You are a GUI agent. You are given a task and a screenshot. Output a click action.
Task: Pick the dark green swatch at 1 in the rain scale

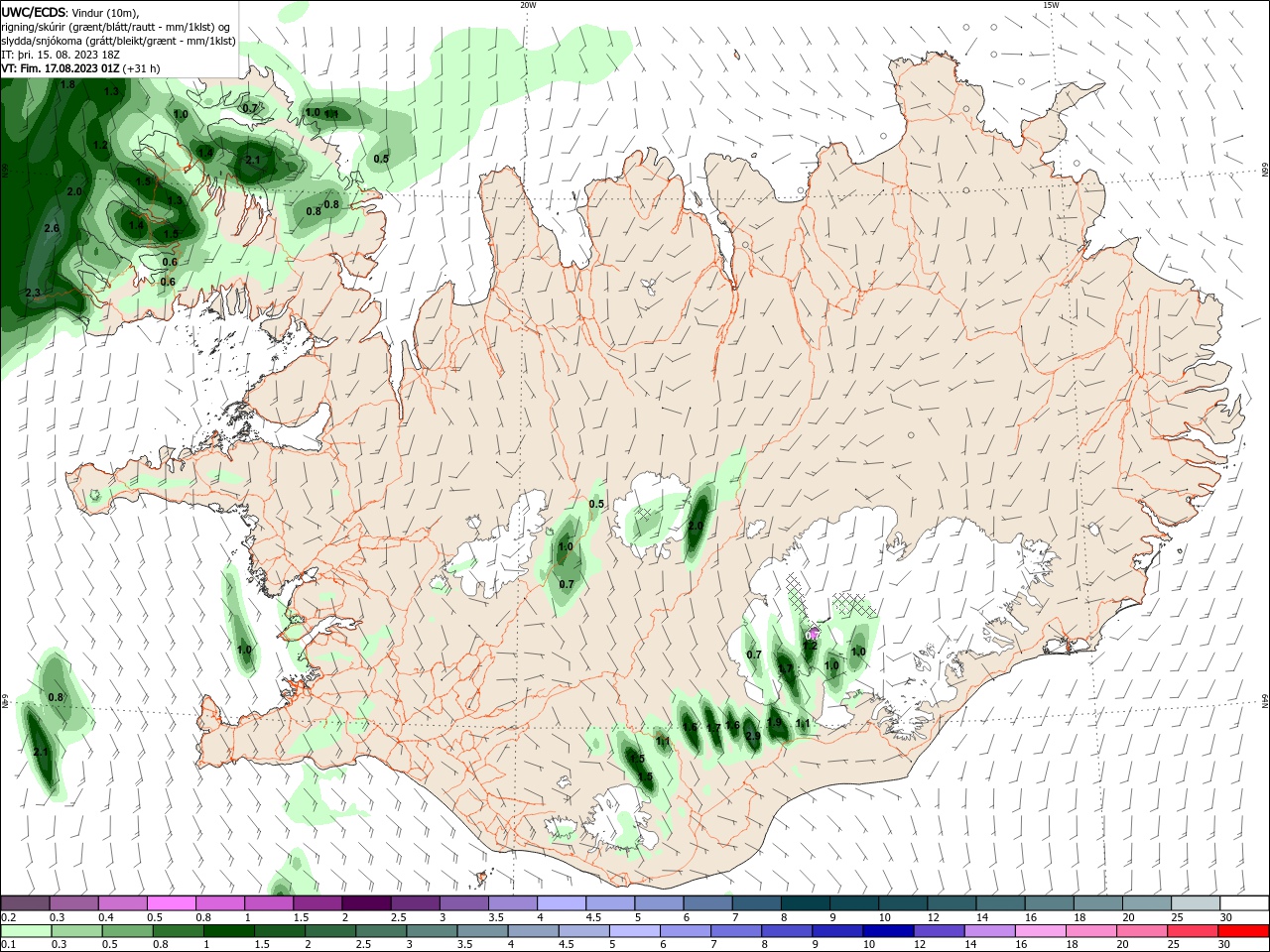click(x=230, y=931)
